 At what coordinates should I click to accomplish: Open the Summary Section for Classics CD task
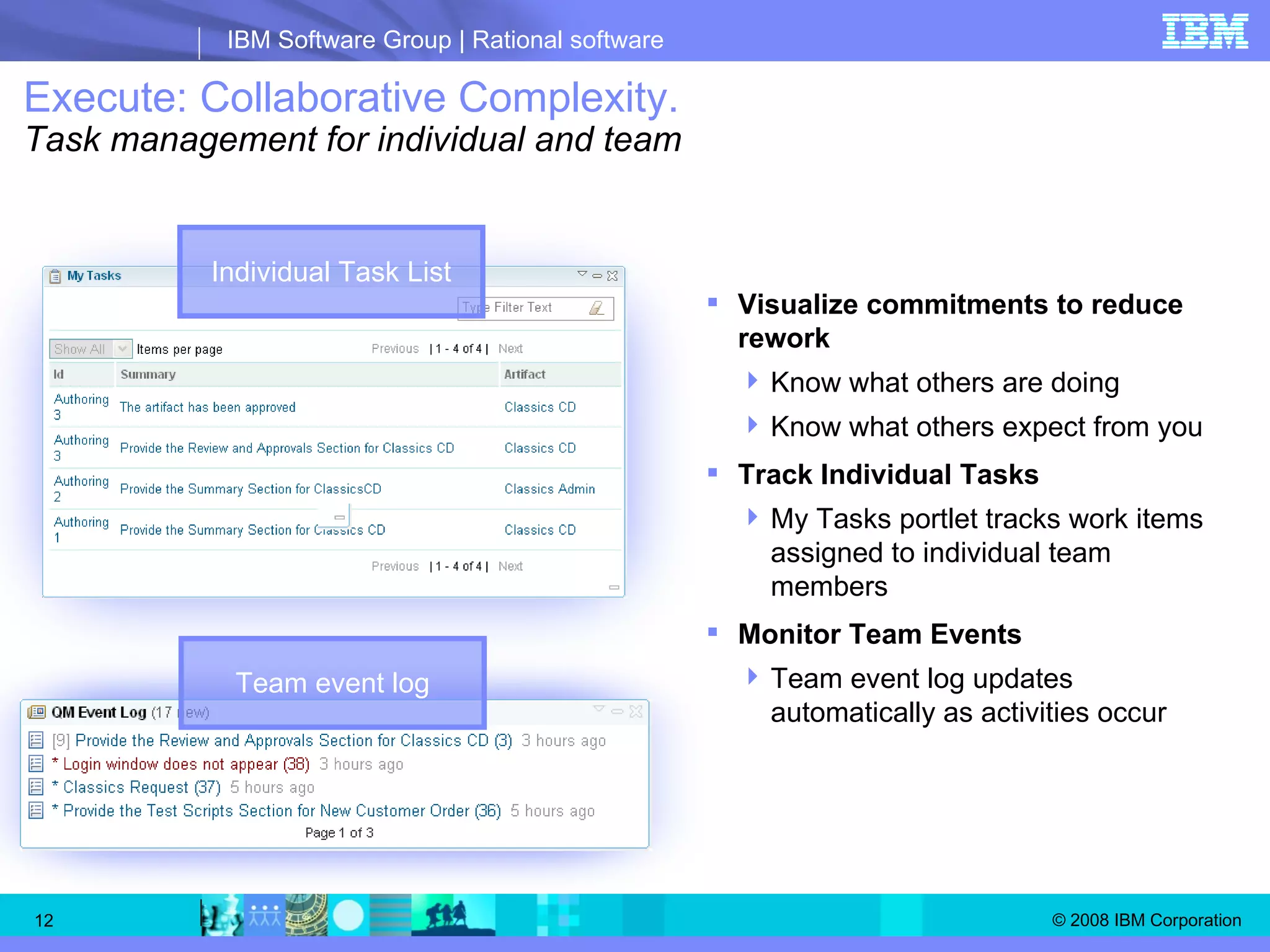point(252,530)
